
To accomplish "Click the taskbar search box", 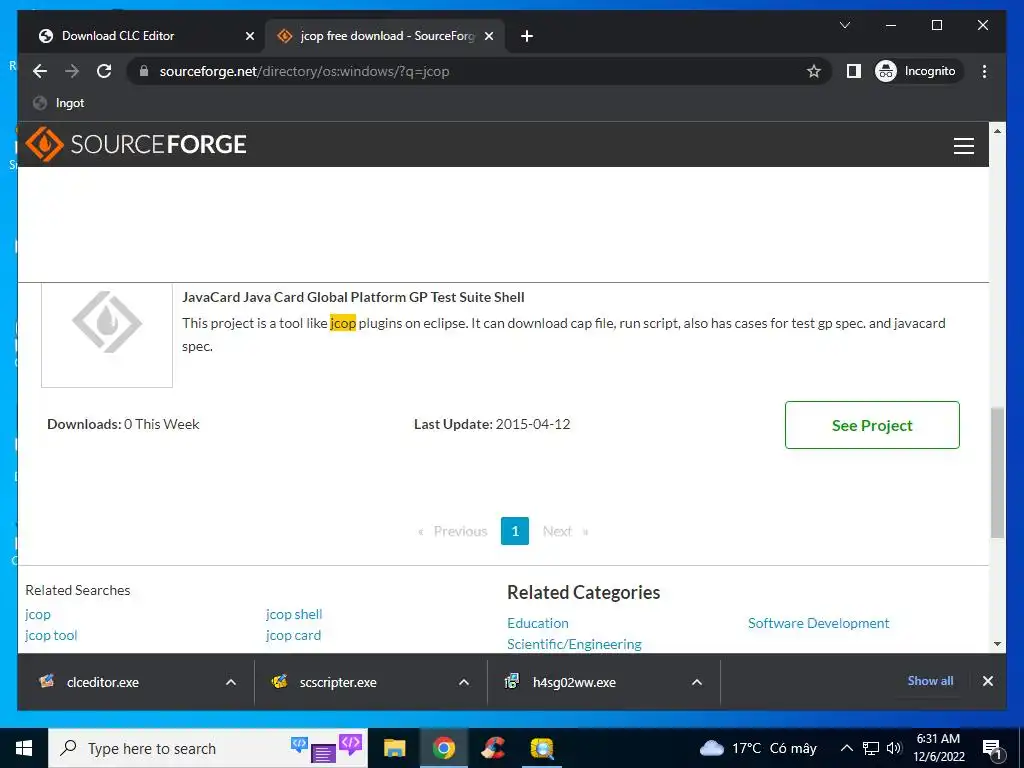I will (x=208, y=748).
